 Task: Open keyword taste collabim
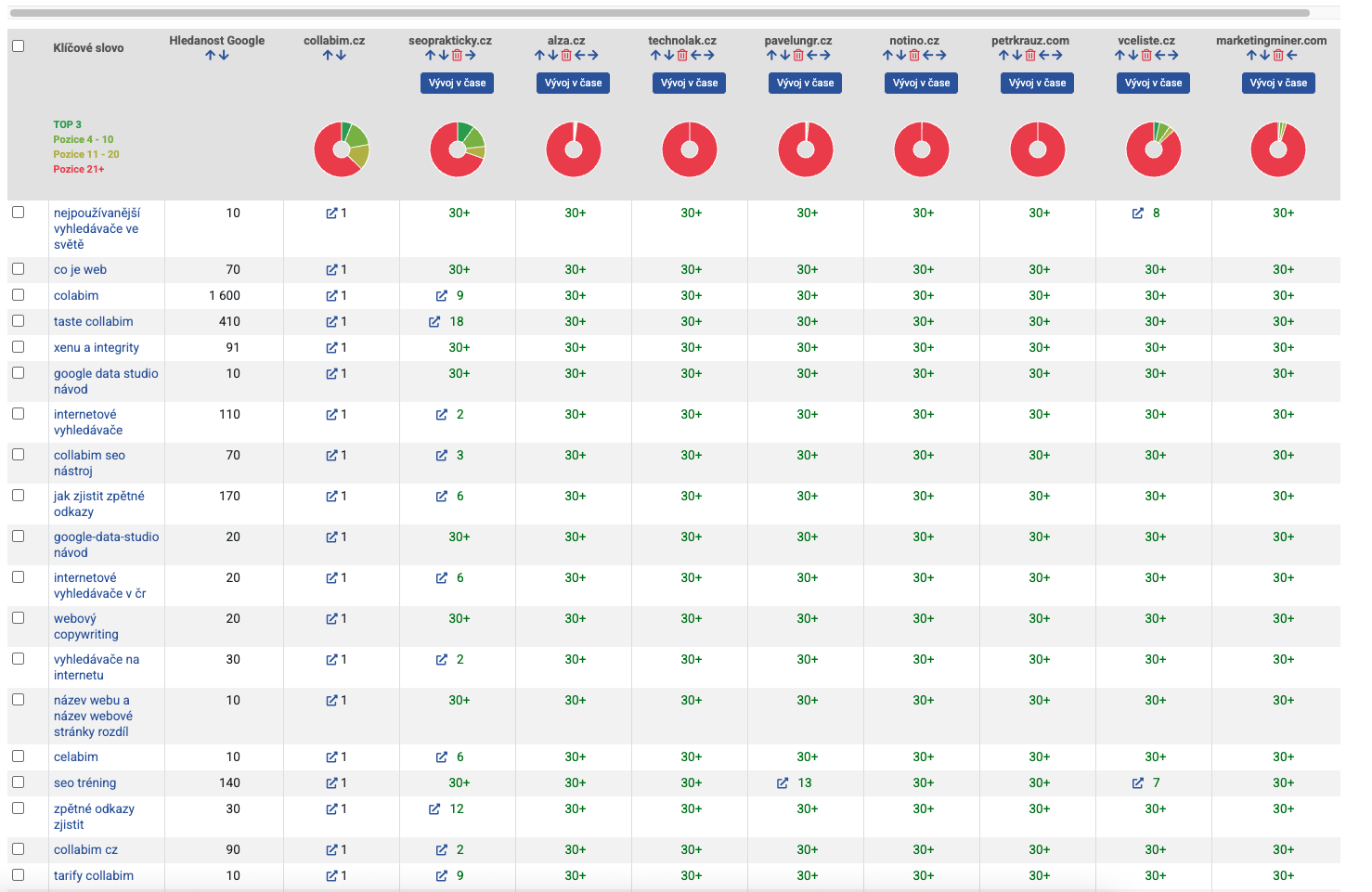94,322
